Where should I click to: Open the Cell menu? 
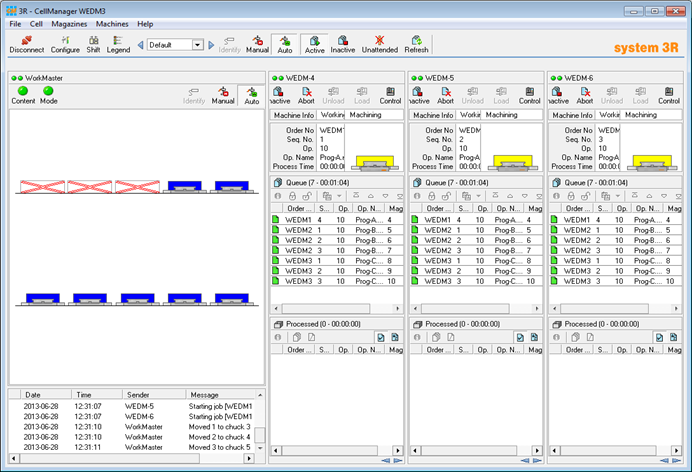36,24
